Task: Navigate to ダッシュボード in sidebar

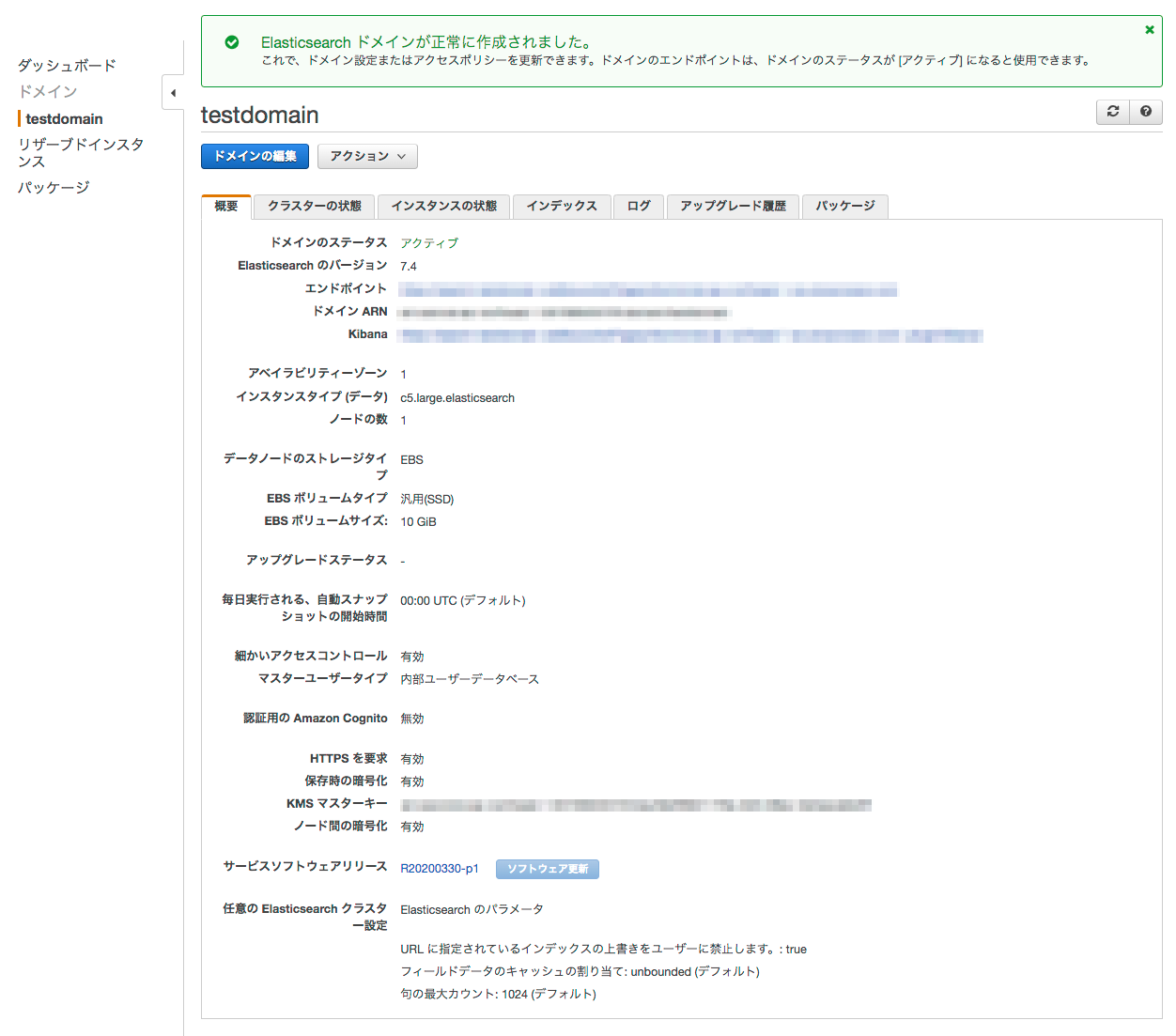Action: (67, 66)
